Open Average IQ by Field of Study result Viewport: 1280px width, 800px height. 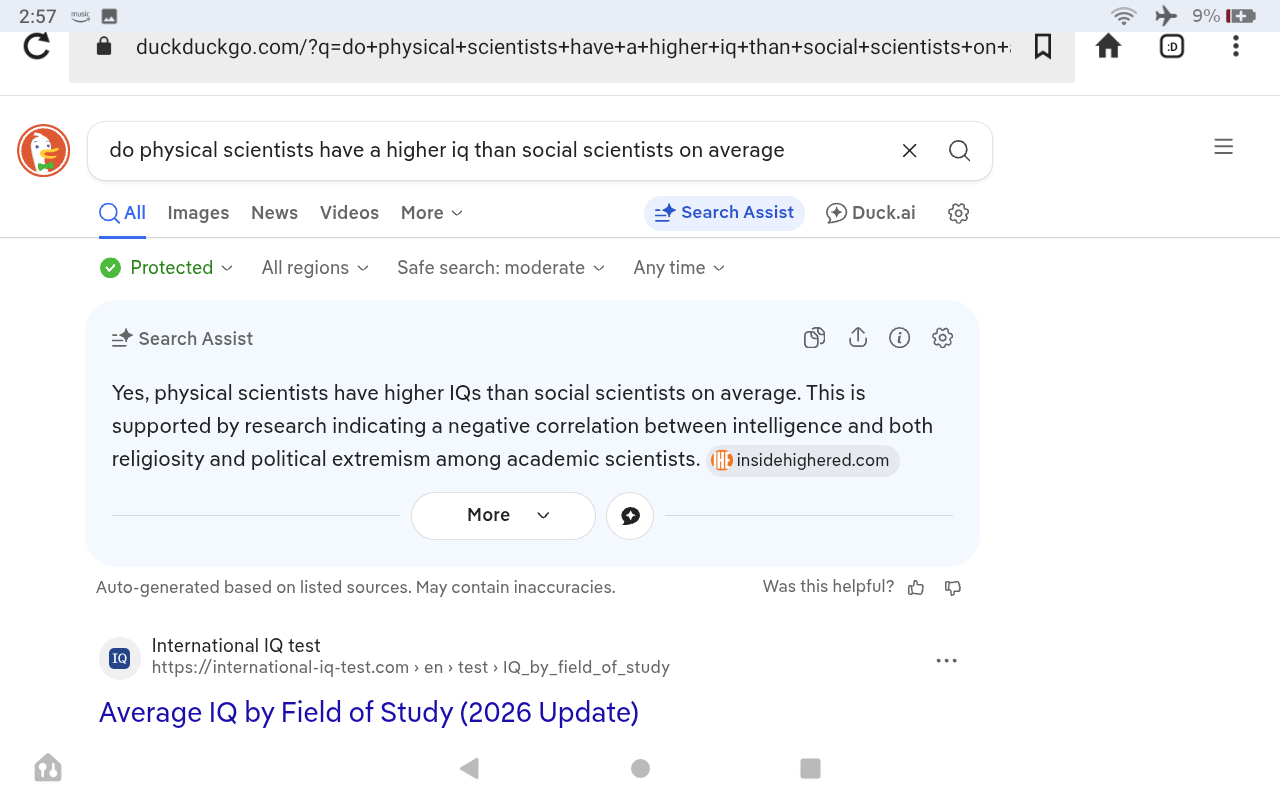[x=369, y=712]
